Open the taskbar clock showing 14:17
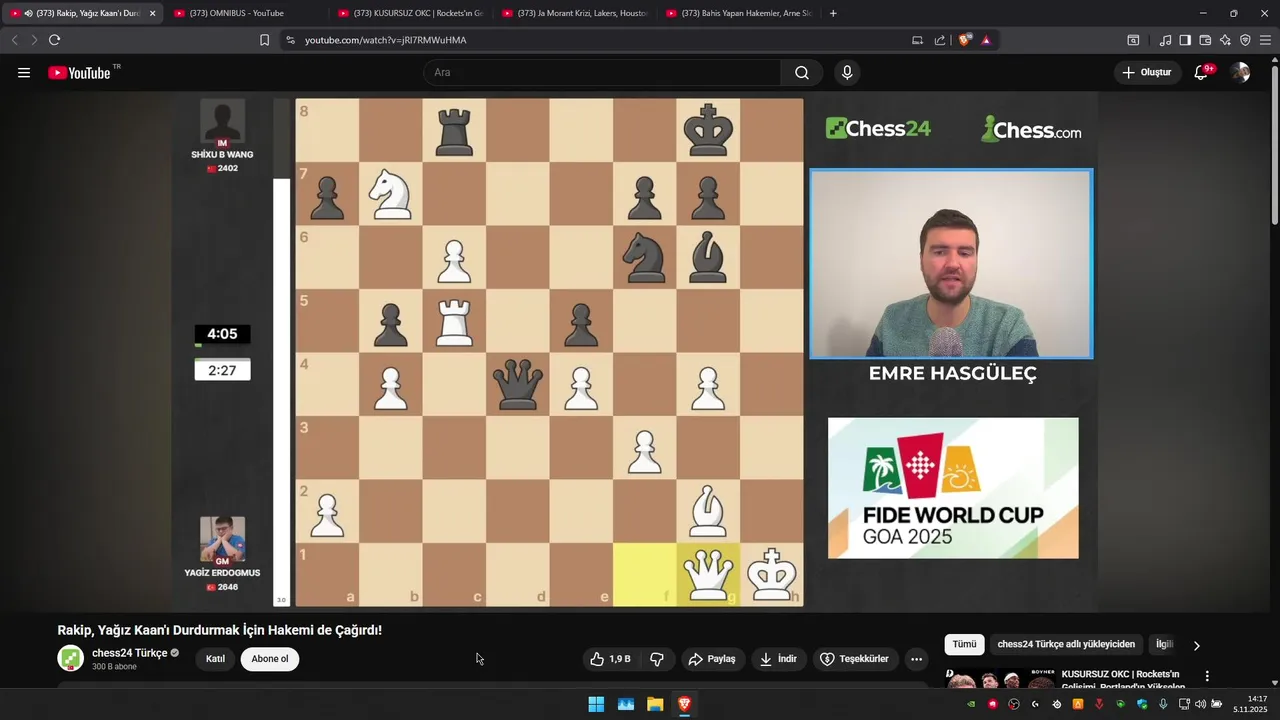 click(1251, 704)
